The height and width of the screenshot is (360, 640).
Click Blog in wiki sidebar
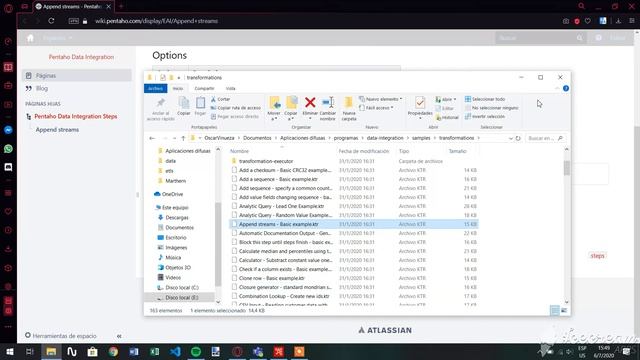coord(41,88)
